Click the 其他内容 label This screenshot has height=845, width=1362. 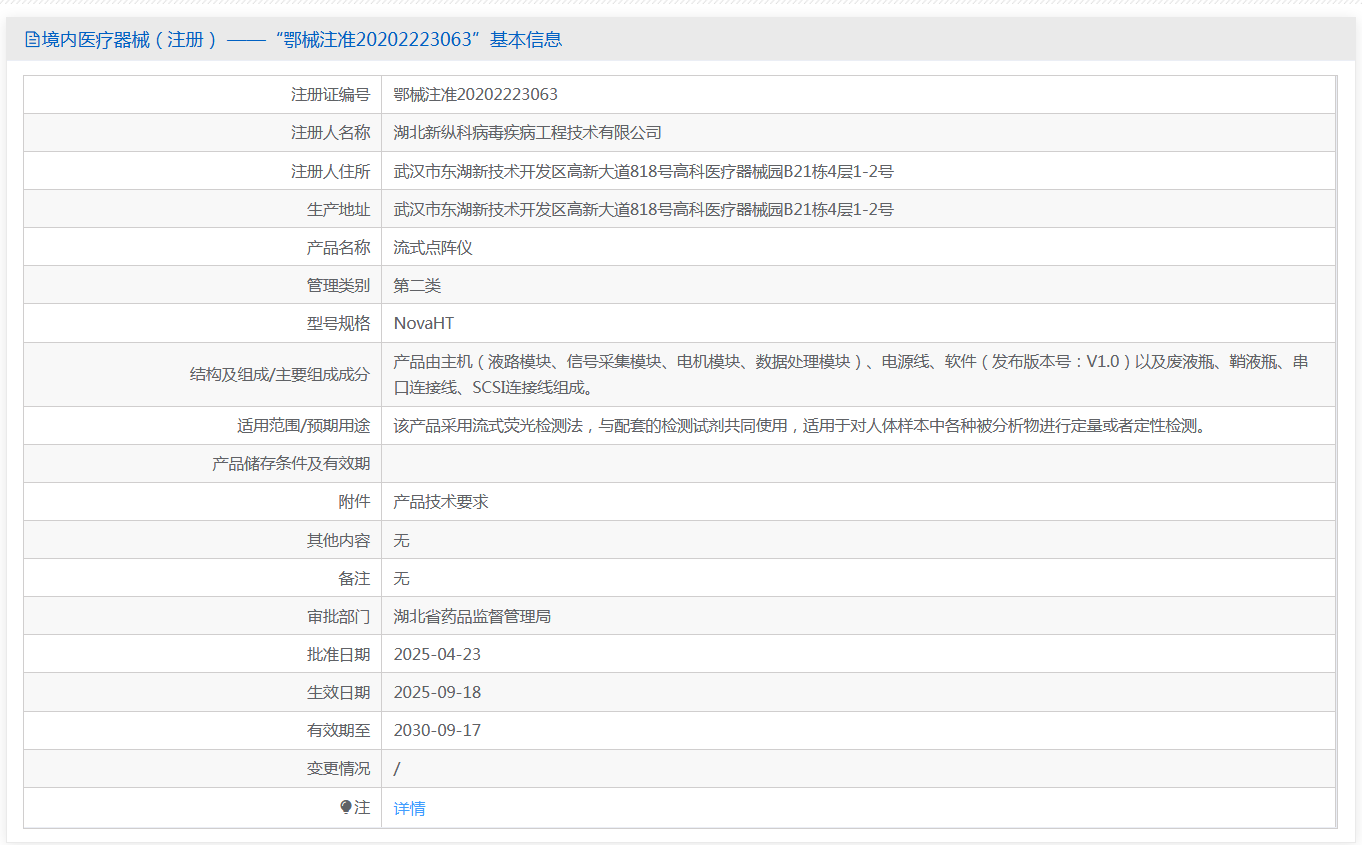pyautogui.click(x=339, y=540)
